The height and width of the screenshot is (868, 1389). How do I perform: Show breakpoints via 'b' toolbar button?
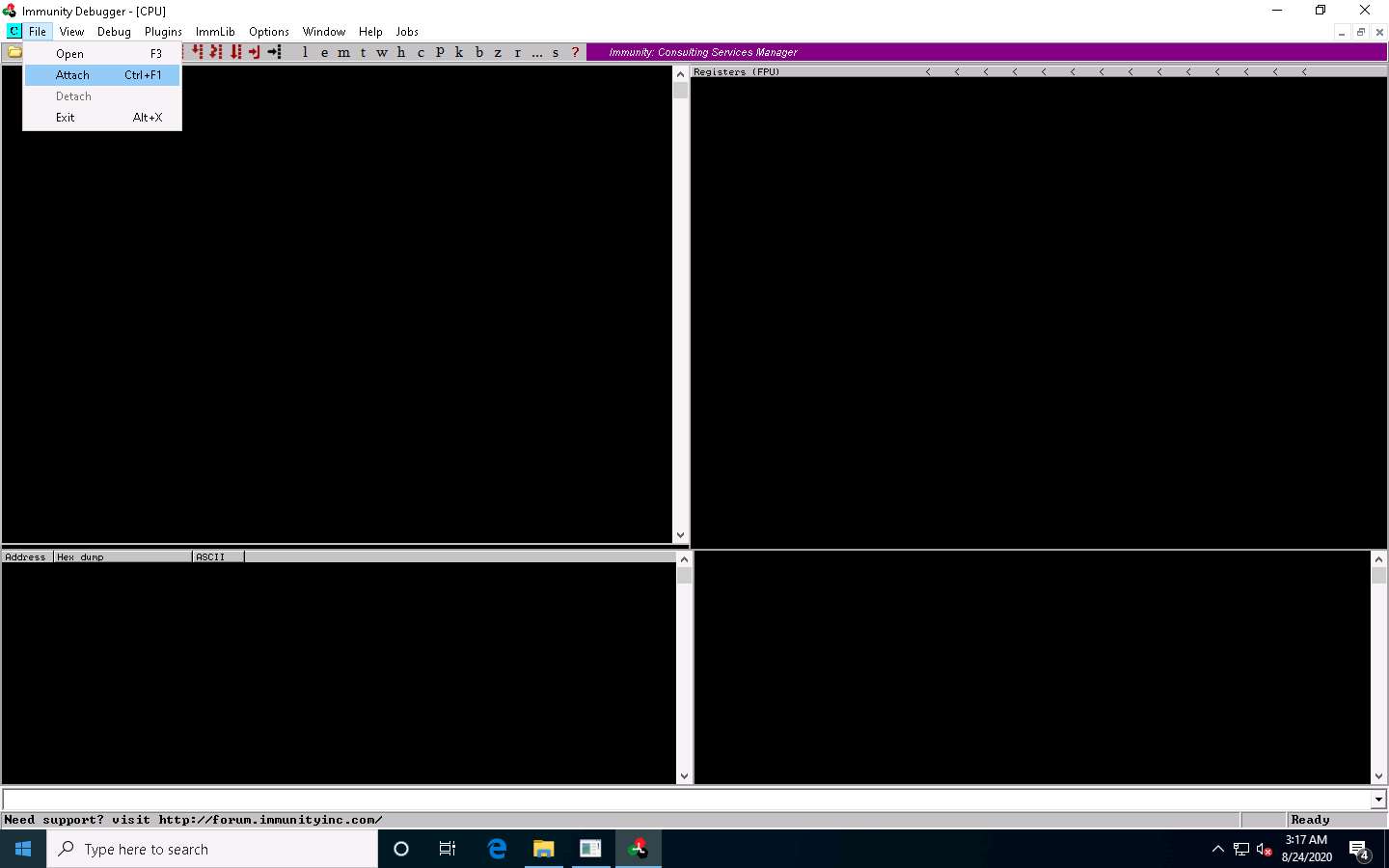pos(478,52)
